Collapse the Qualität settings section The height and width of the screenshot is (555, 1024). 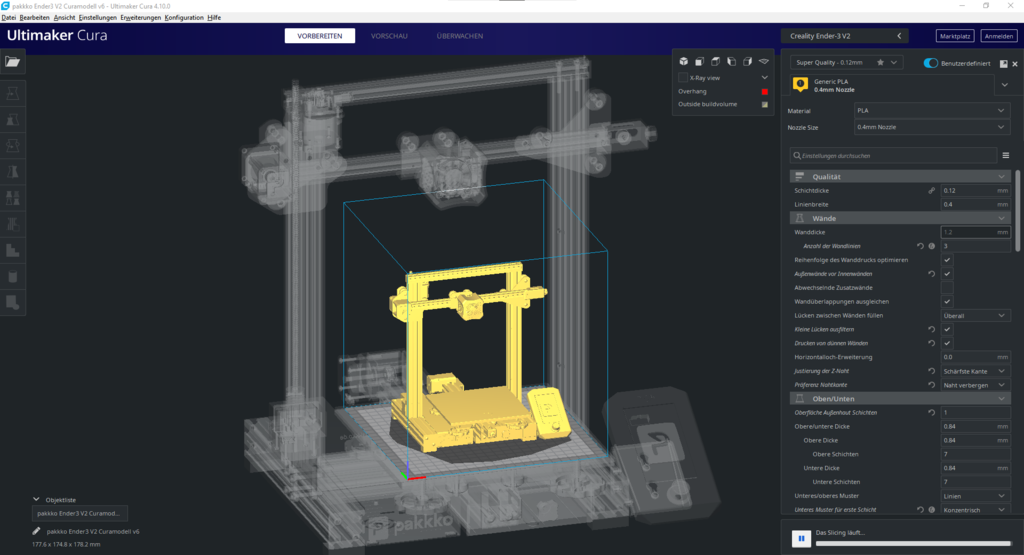pyautogui.click(x=900, y=176)
